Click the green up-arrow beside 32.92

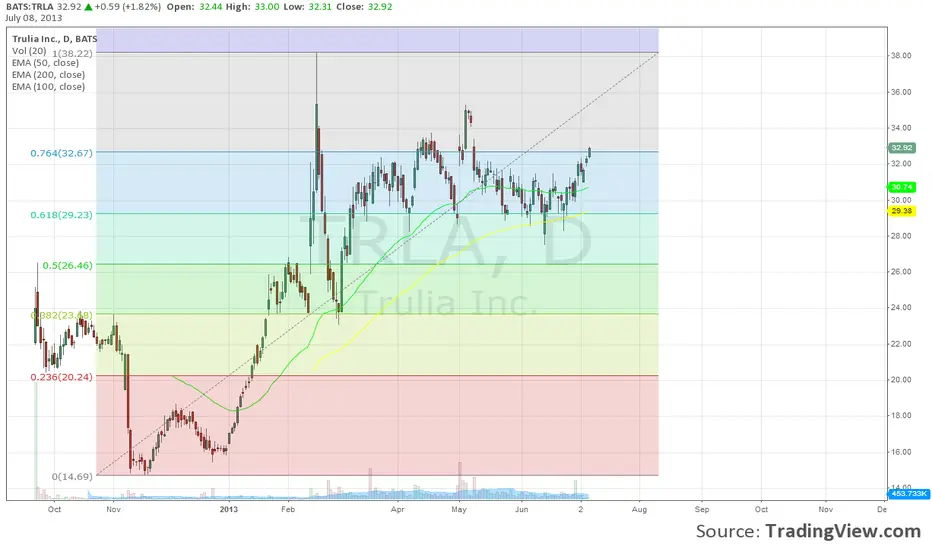tap(88, 7)
